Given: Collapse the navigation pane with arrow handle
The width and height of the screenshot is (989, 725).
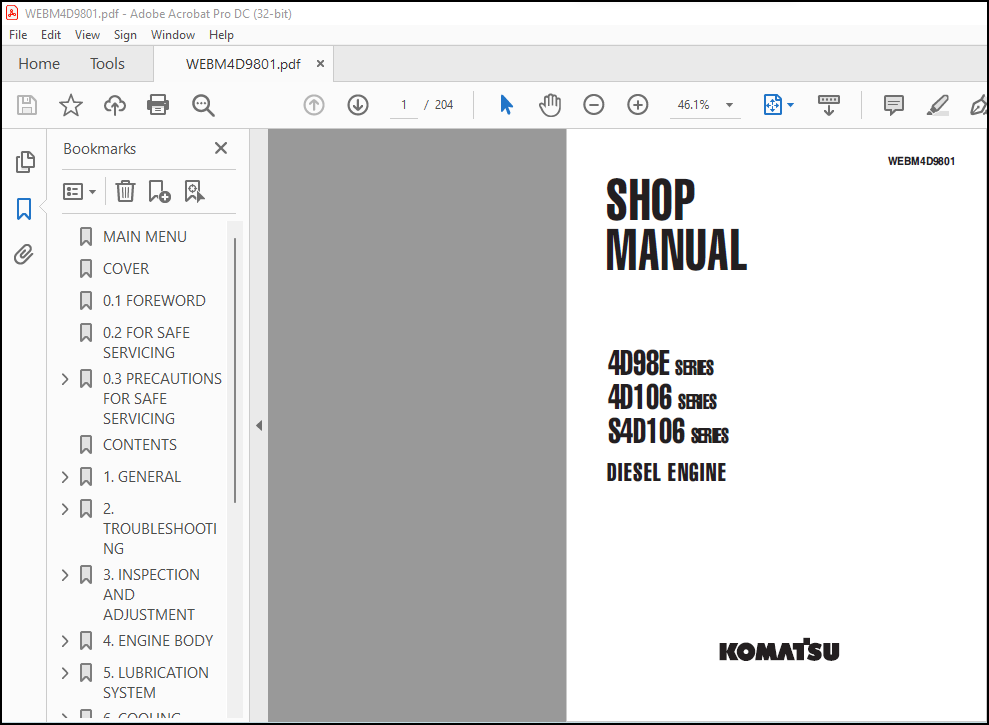Looking at the screenshot, I should pyautogui.click(x=259, y=425).
